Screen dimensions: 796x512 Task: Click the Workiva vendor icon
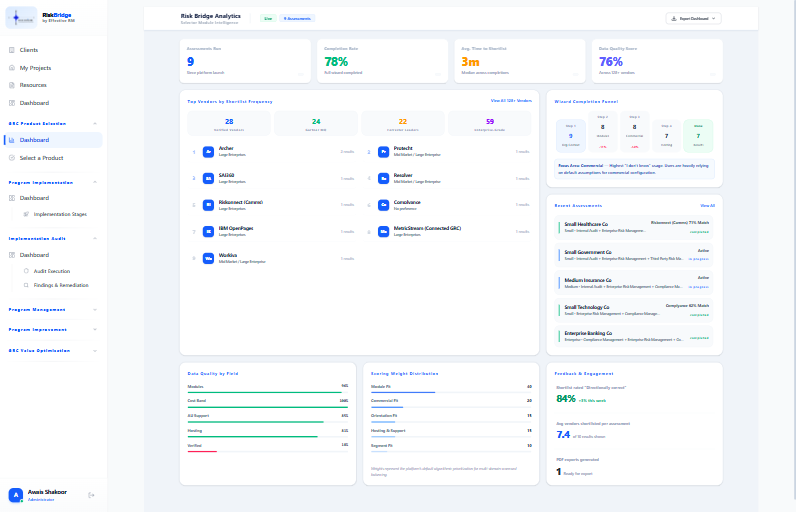[x=208, y=258]
